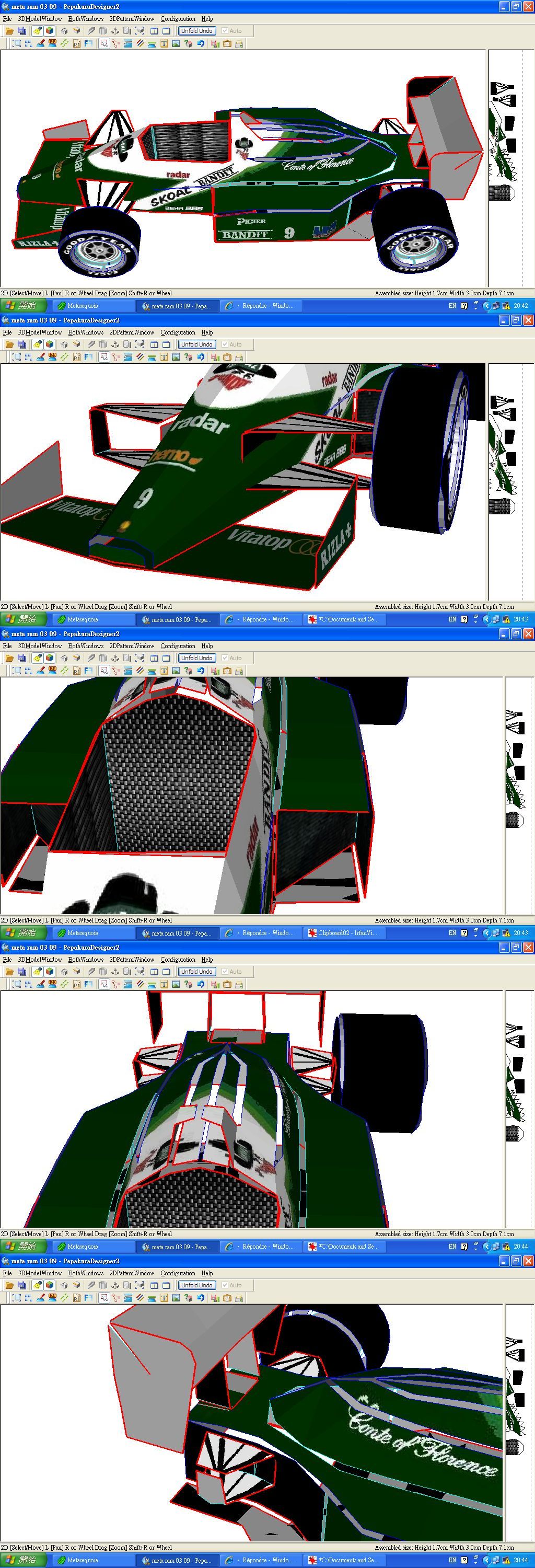535x1568 pixels.
Task: Click the Print icon in the topmost toolbar
Action: tap(239, 43)
